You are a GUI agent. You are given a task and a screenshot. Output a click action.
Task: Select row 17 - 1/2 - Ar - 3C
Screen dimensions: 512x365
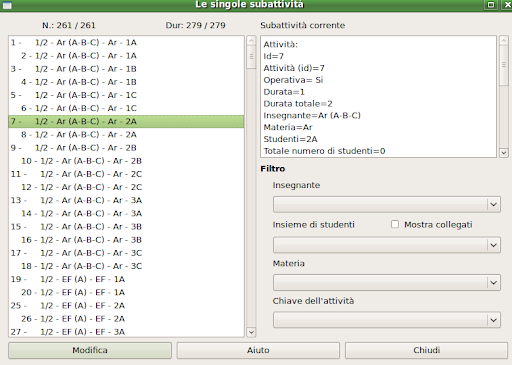pos(126,253)
